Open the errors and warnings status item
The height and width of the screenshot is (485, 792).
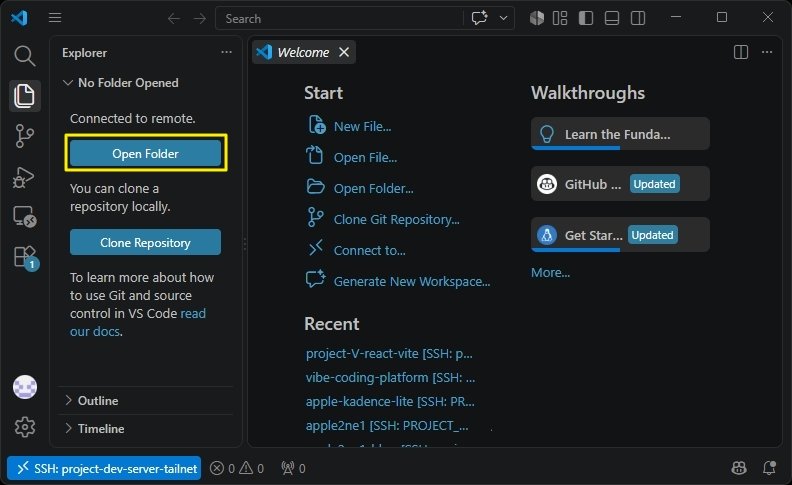(237, 468)
